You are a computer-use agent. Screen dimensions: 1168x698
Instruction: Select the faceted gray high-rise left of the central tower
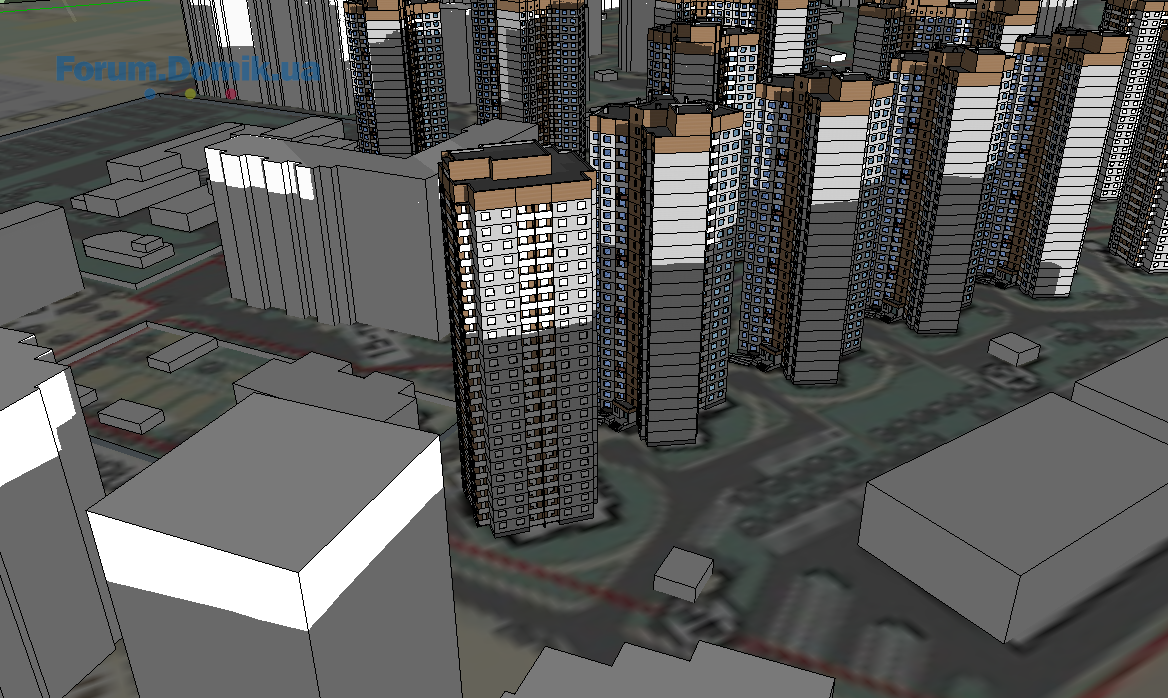(x=328, y=235)
